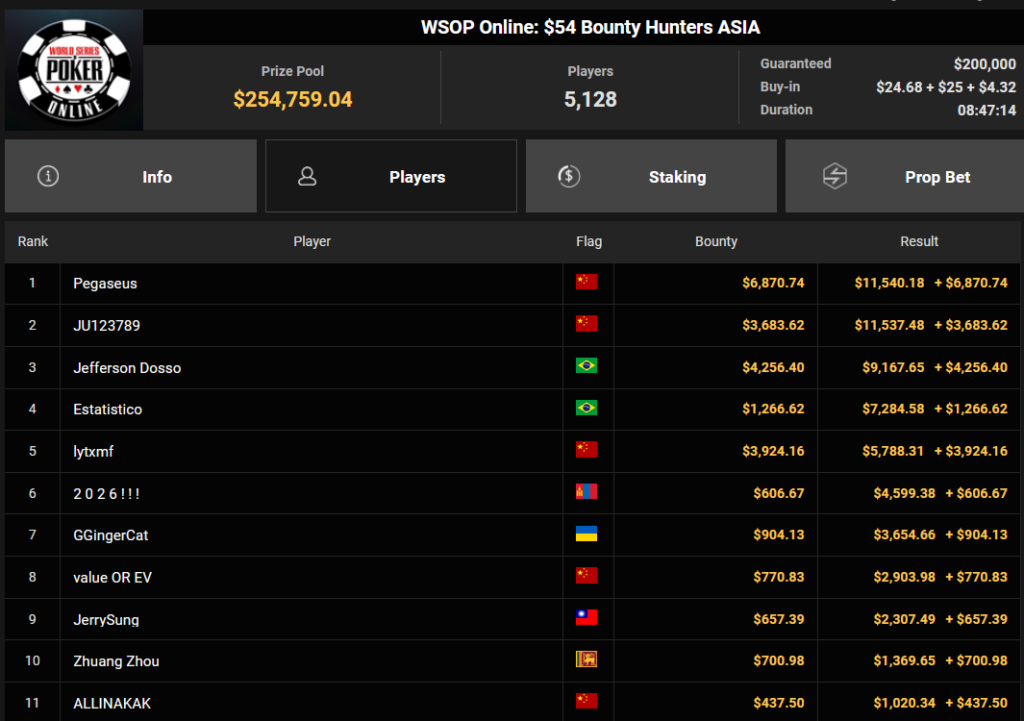
Task: Click ALLINAKAK's China flag
Action: click(586, 701)
